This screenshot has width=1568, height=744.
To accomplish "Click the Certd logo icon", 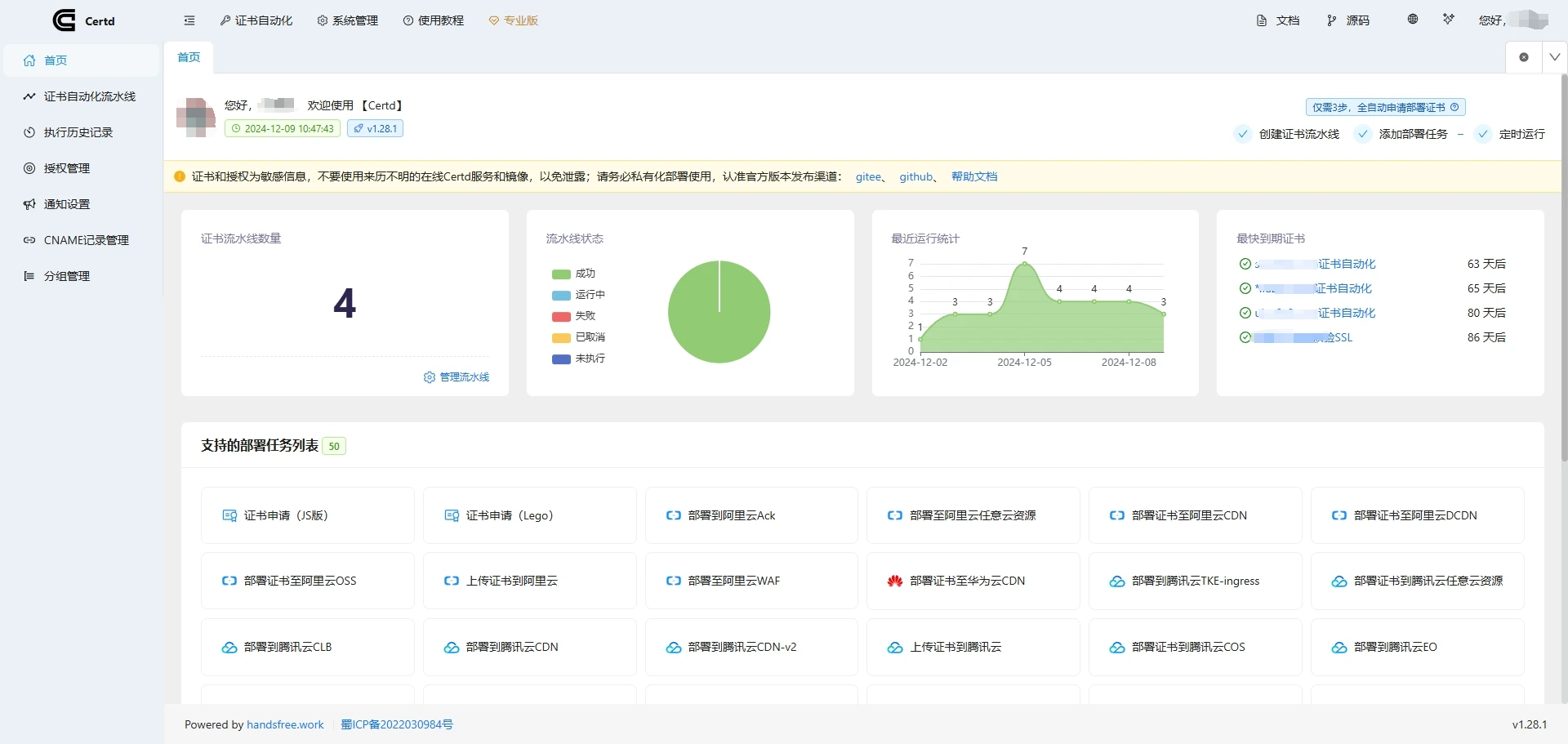I will click(x=64, y=20).
